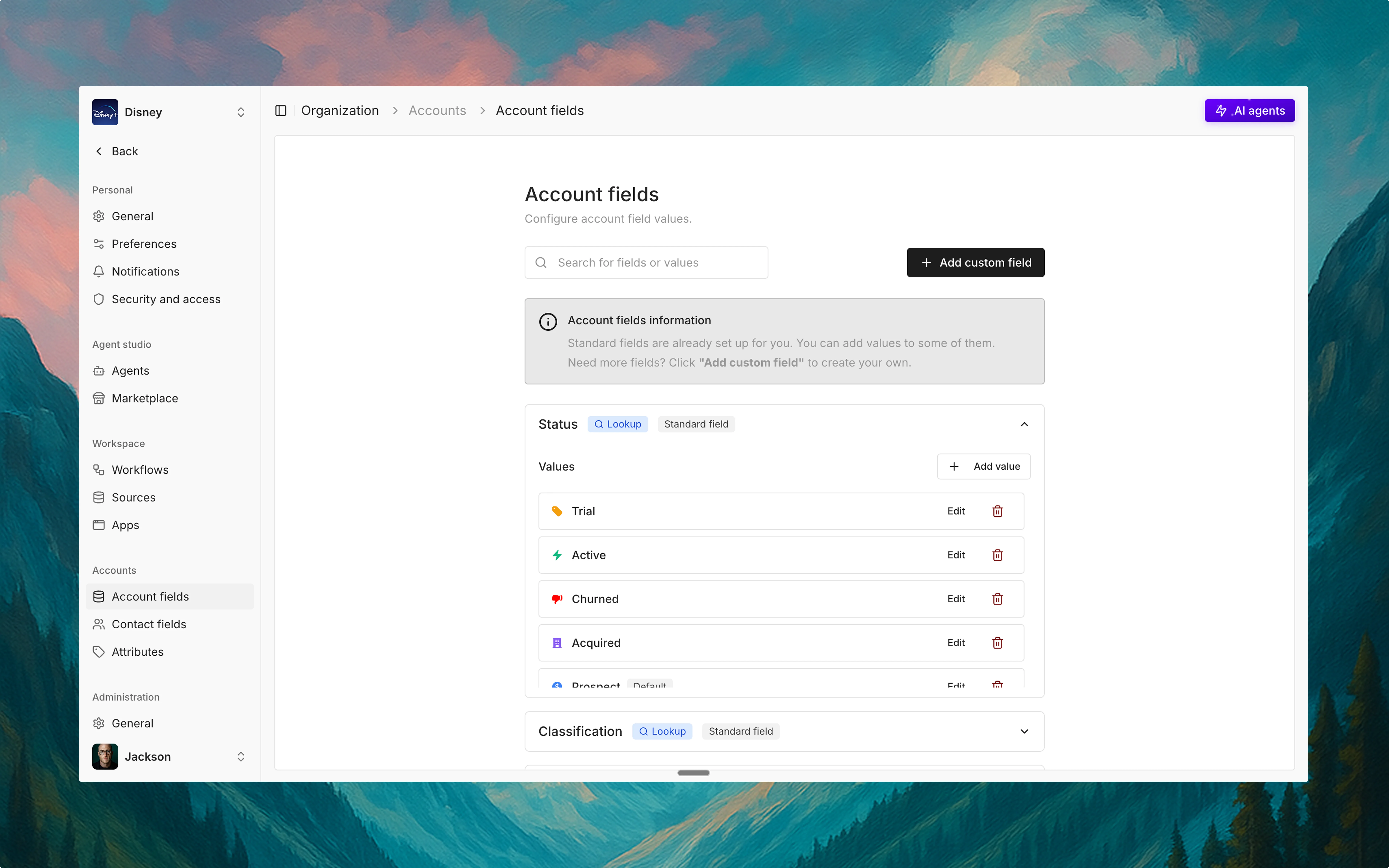This screenshot has height=868, width=1389.
Task: Click the Personal General gear icon
Action: [99, 216]
